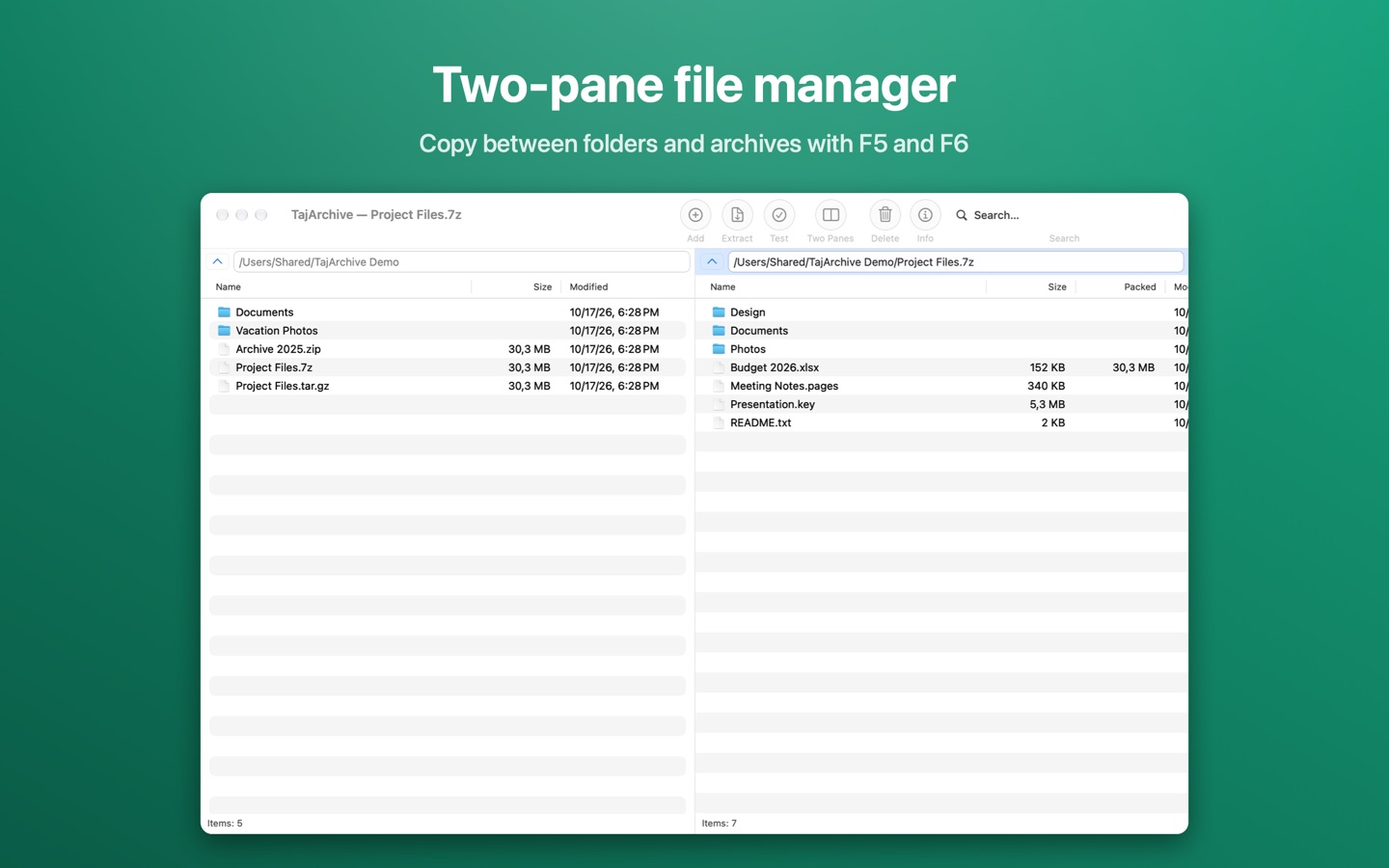Sort left pane by Modified column
Screen dimensions: 1389x868
tap(588, 286)
